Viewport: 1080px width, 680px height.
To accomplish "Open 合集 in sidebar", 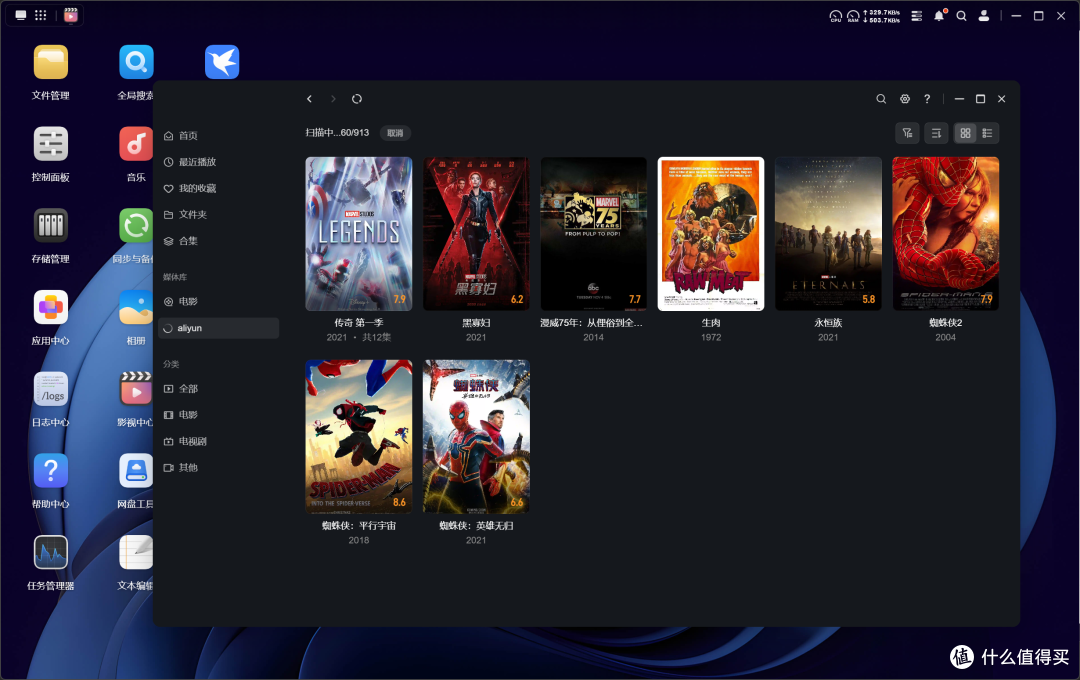I will (x=218, y=240).
